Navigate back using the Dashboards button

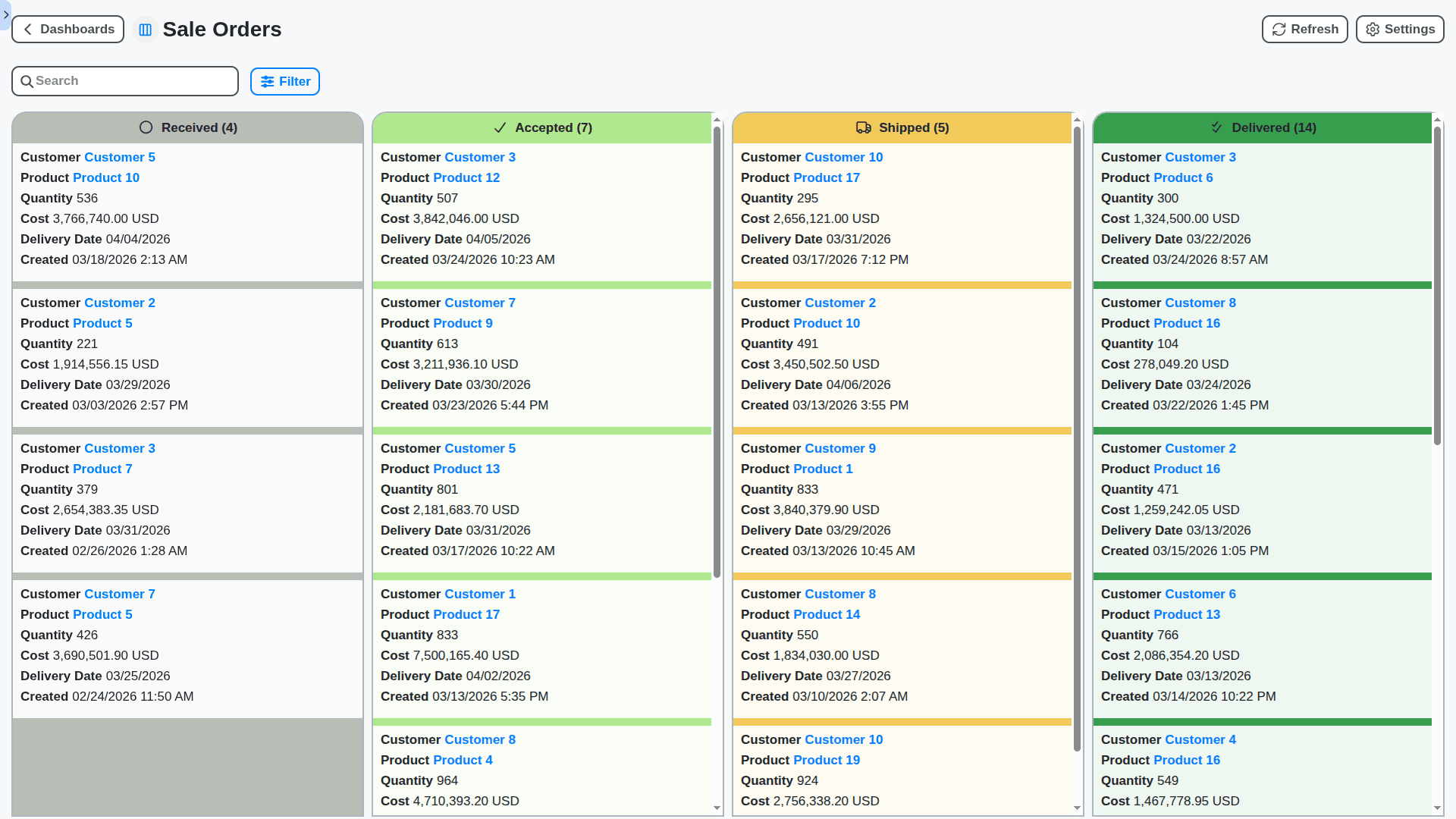click(67, 29)
